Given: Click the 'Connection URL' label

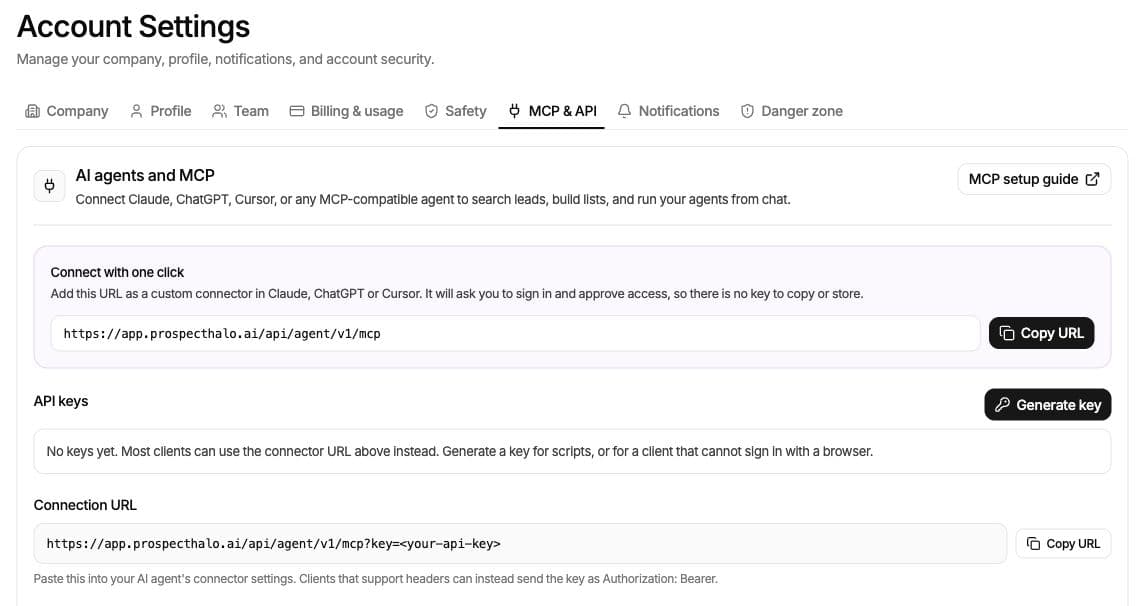Looking at the screenshot, I should click(x=85, y=505).
